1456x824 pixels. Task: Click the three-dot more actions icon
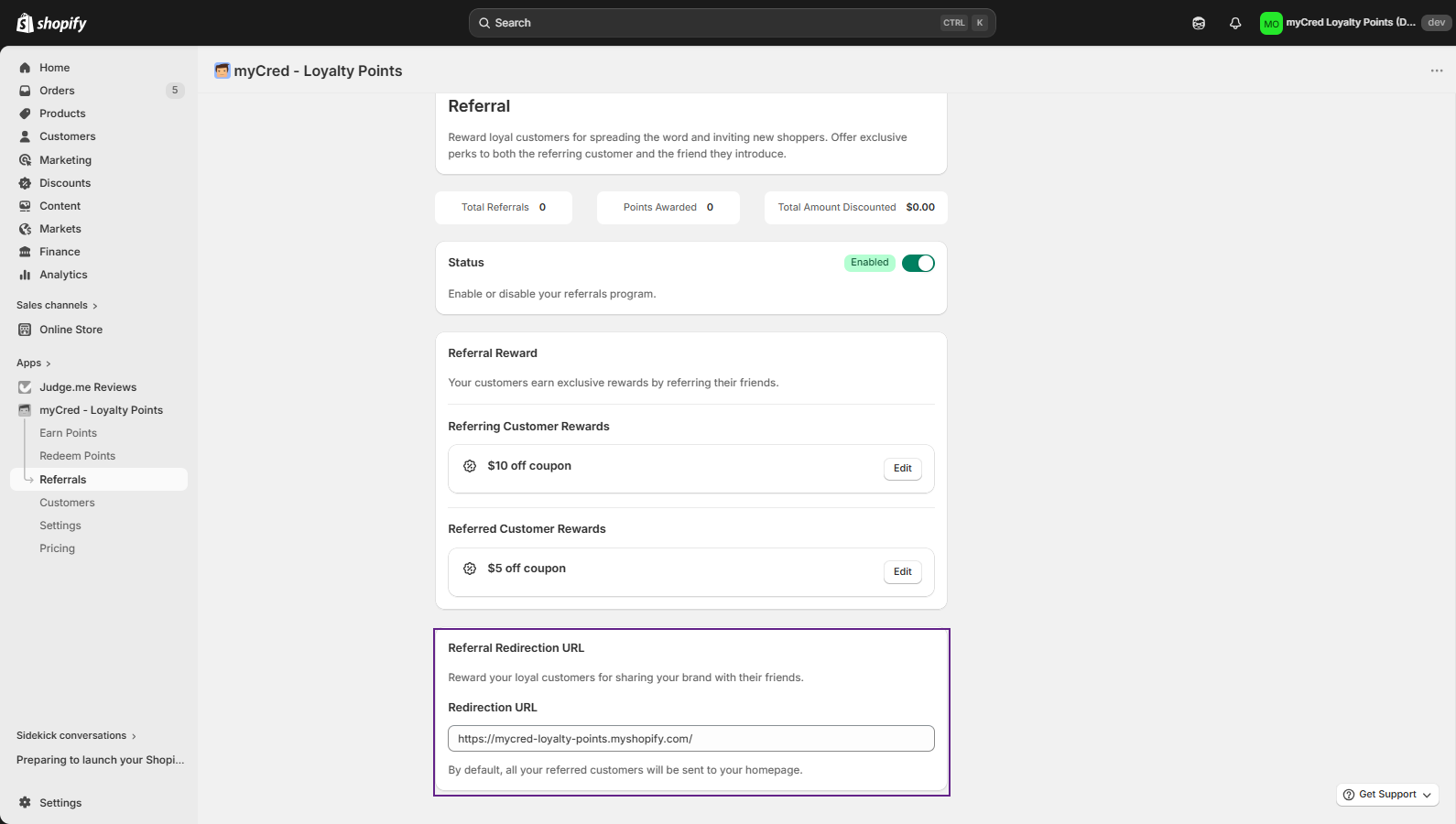click(1436, 70)
